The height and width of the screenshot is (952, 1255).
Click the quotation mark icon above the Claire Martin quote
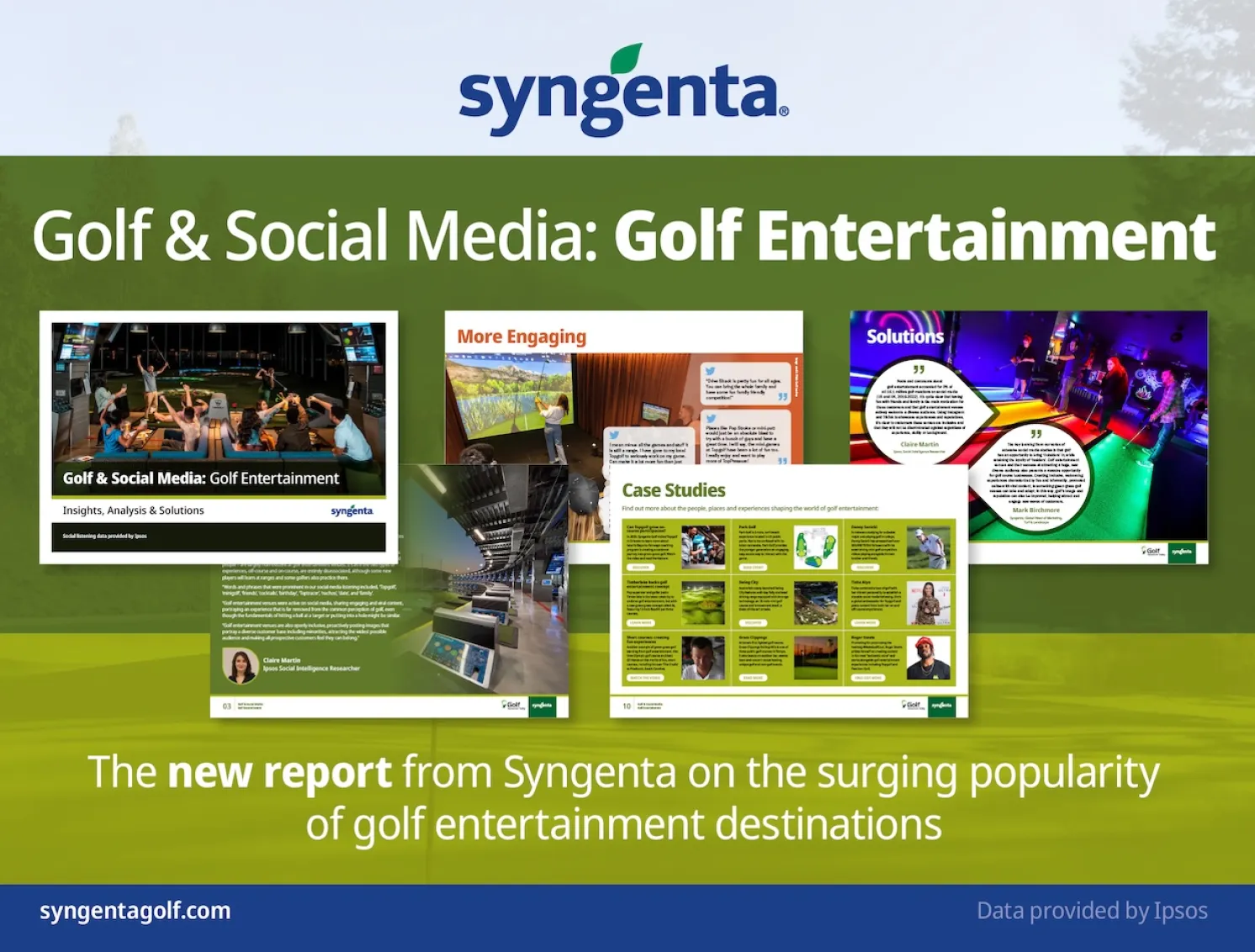pos(919,369)
